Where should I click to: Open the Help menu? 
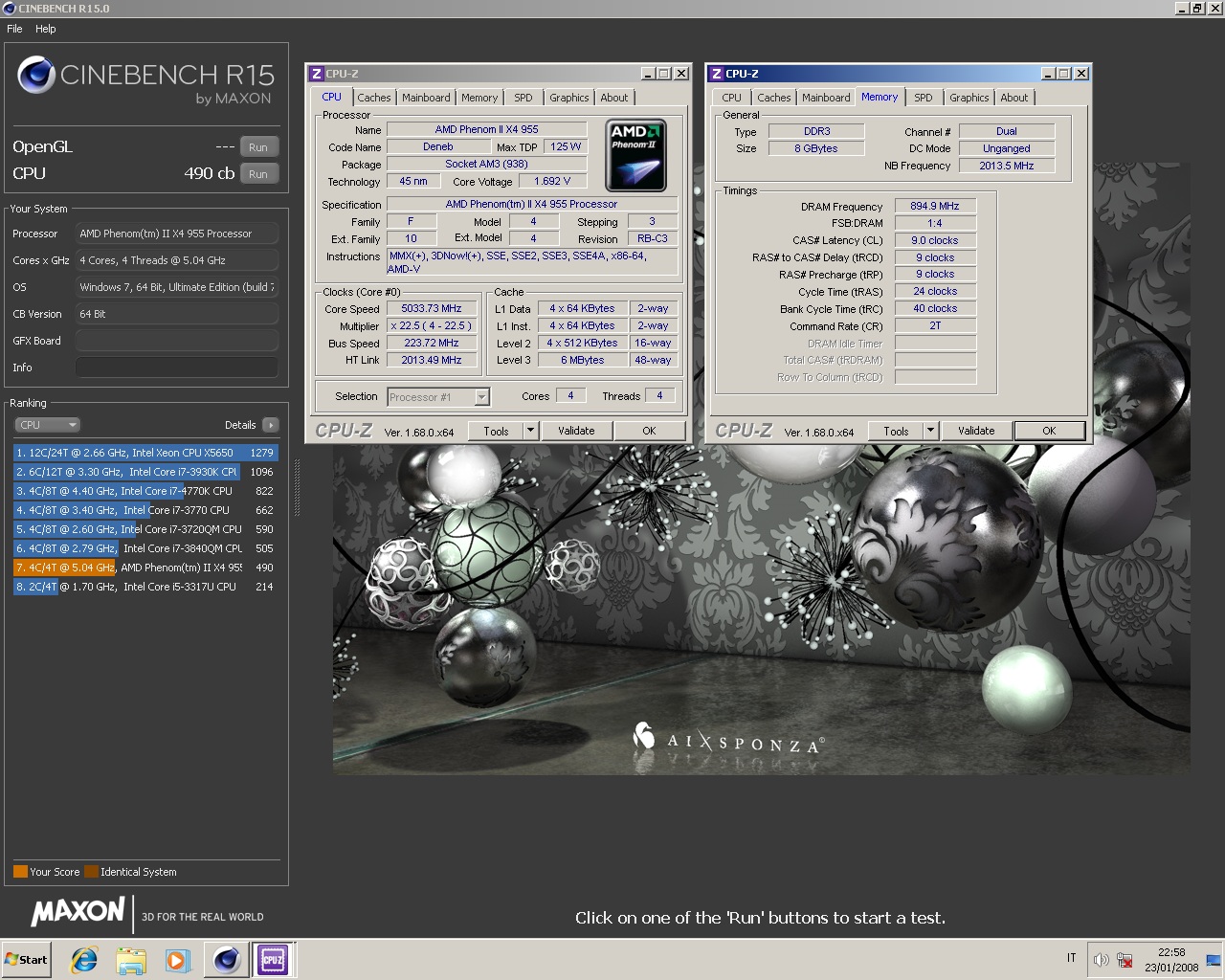pos(46,29)
